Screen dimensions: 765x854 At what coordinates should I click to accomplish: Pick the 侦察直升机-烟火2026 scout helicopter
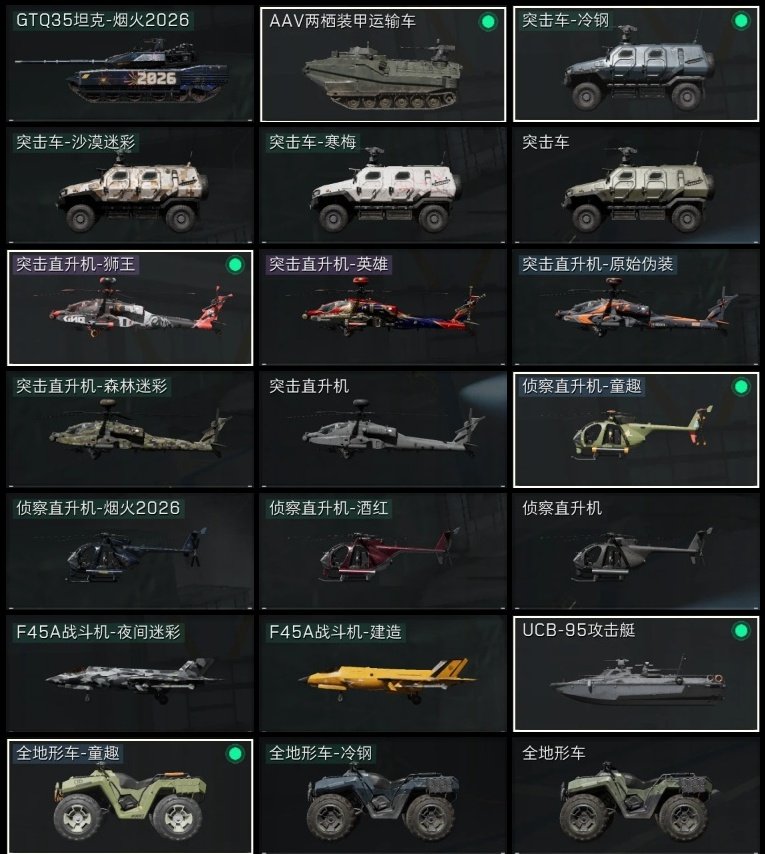coord(130,552)
